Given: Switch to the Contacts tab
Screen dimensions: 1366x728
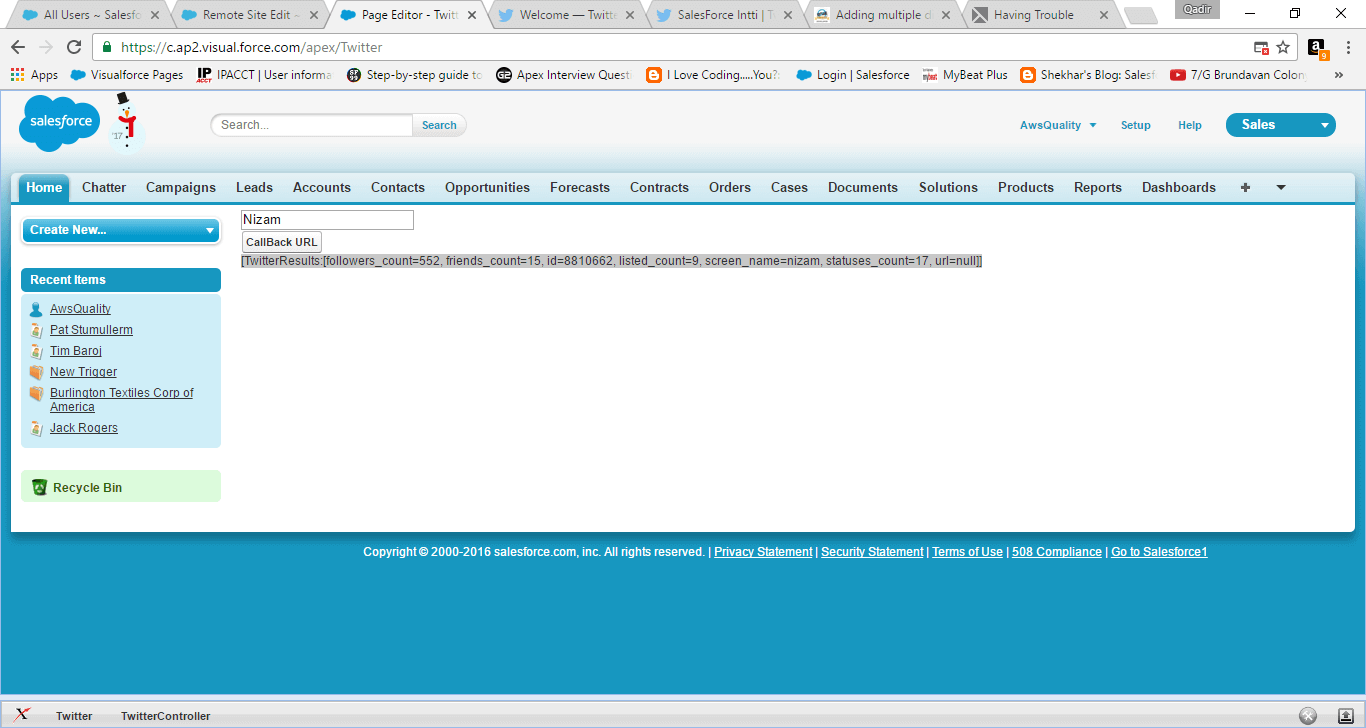Looking at the screenshot, I should [397, 187].
